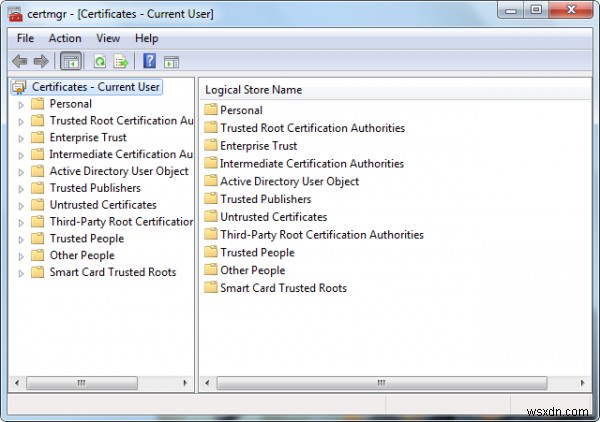Click the Refresh toolbar icon

[x=101, y=61]
